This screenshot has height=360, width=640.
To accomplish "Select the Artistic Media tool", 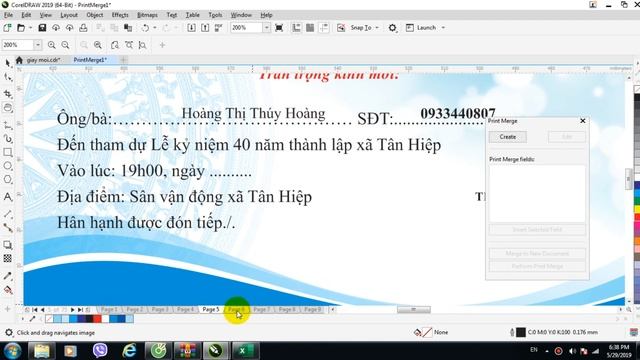I will coord(7,139).
